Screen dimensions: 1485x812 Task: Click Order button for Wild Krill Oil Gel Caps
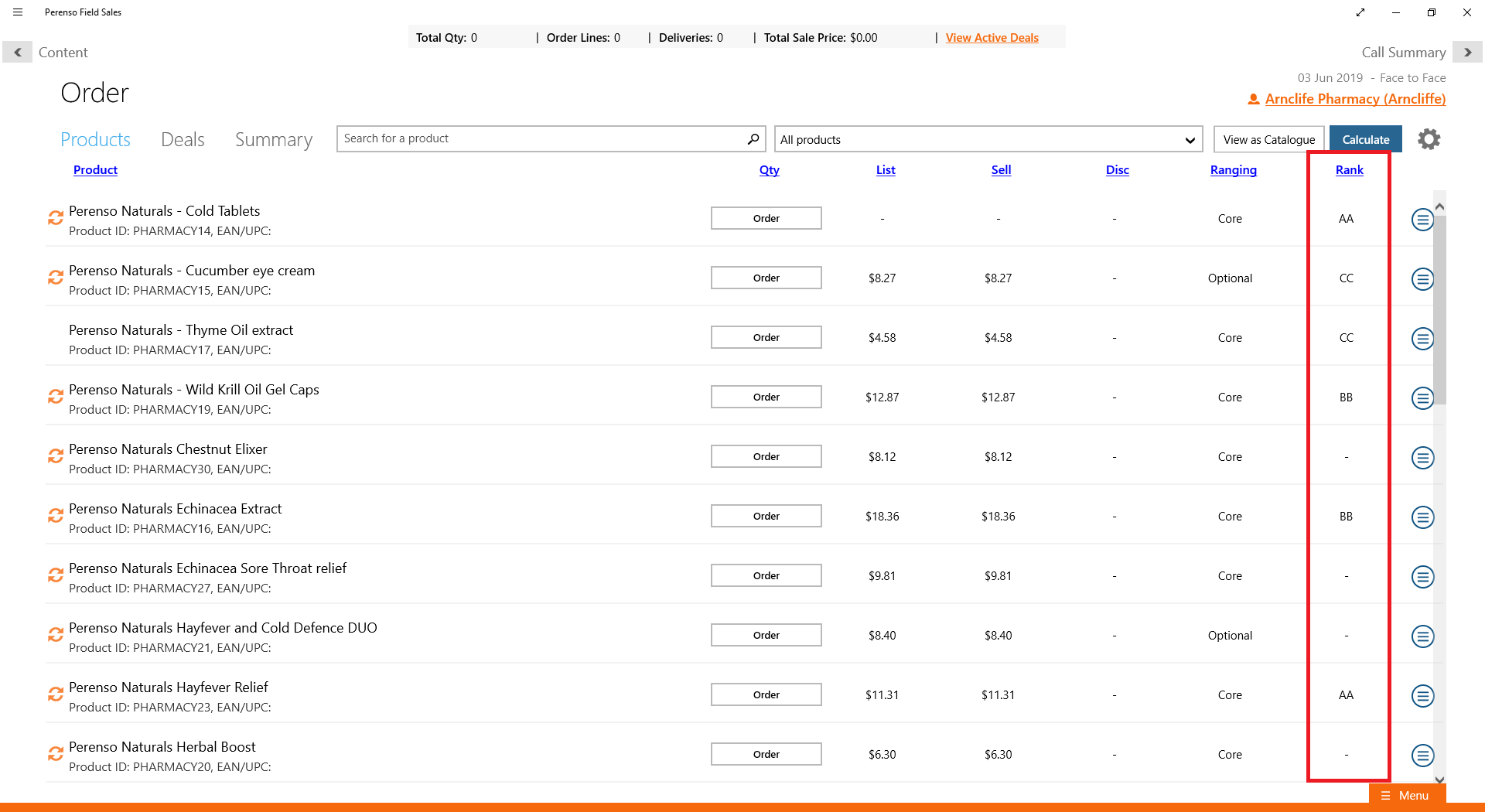point(766,397)
